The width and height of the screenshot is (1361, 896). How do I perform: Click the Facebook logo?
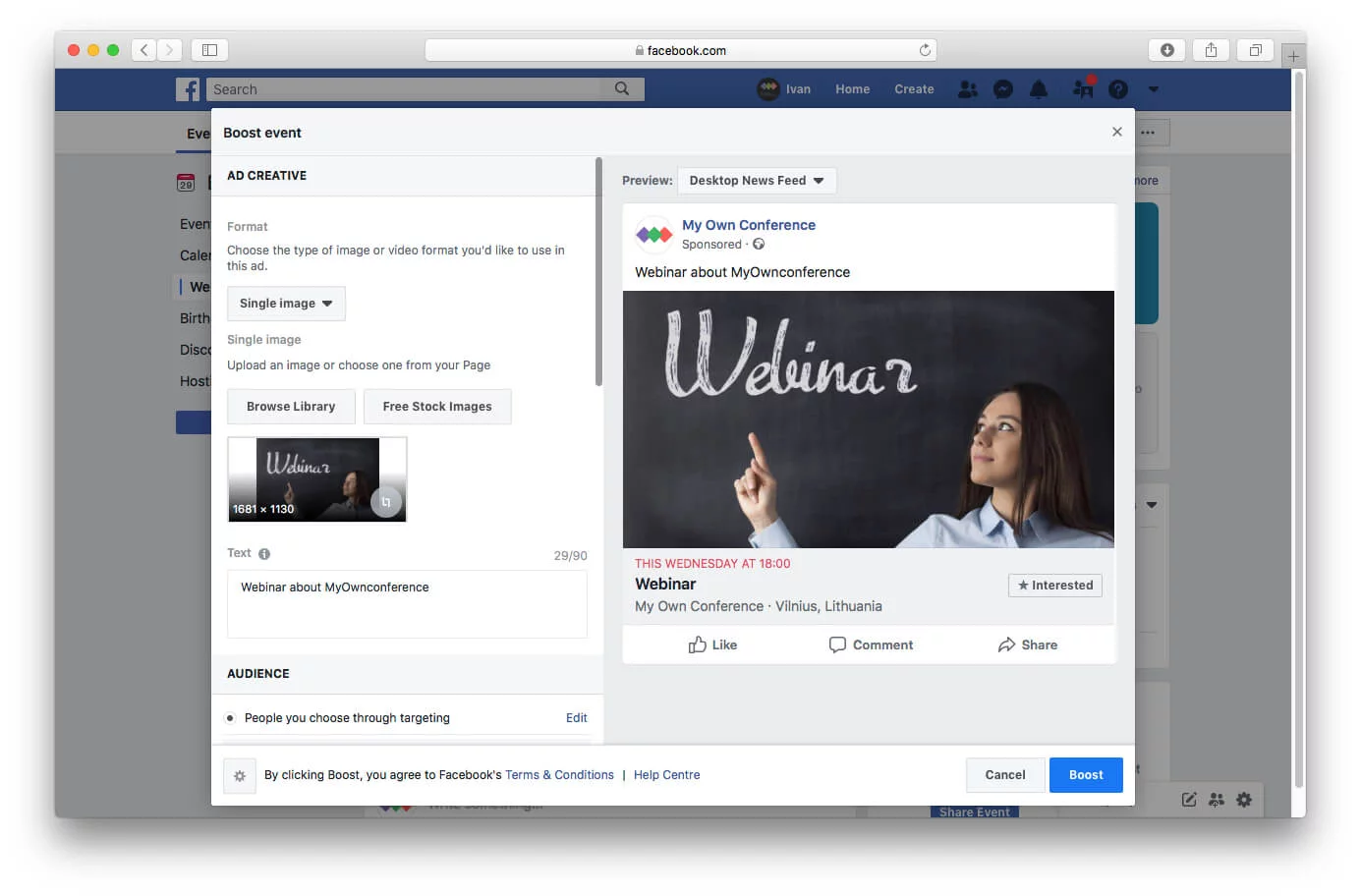click(x=187, y=89)
